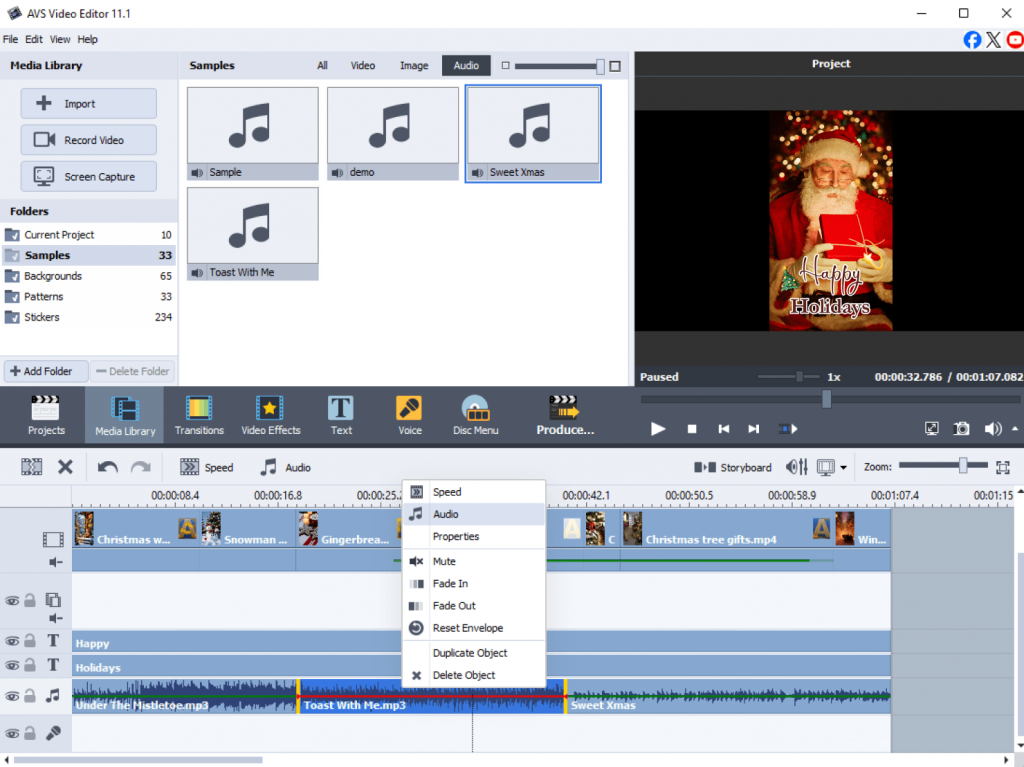
Task: Expand the volume control arrow beside speaker
Action: click(x=1015, y=428)
